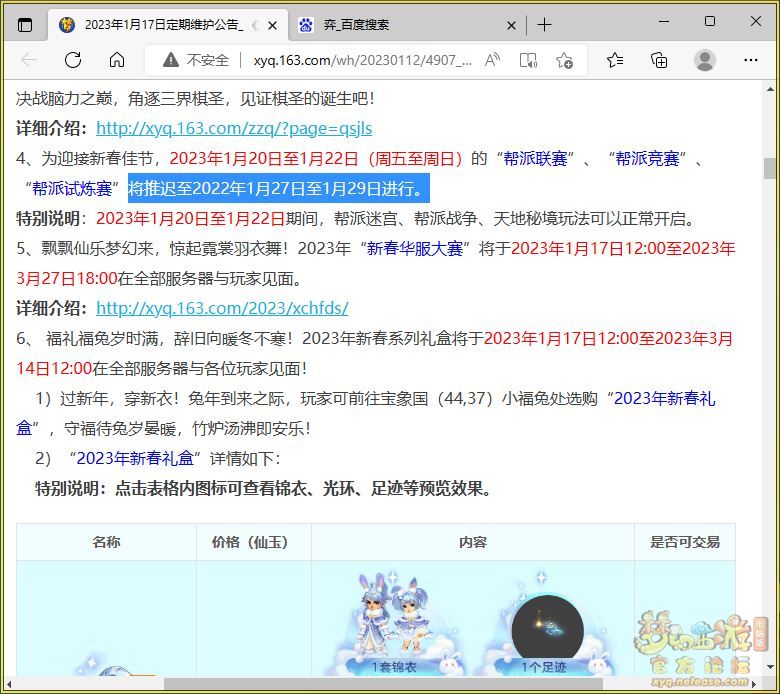This screenshot has width=780, height=694.
Task: Click the 帮派竞赛 blue text
Action: point(647,158)
